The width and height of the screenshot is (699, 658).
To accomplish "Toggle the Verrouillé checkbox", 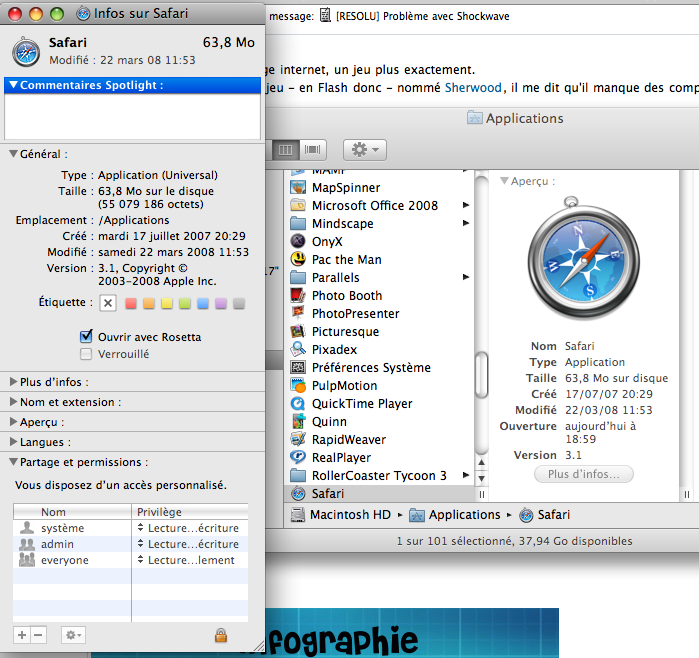I will coord(86,354).
